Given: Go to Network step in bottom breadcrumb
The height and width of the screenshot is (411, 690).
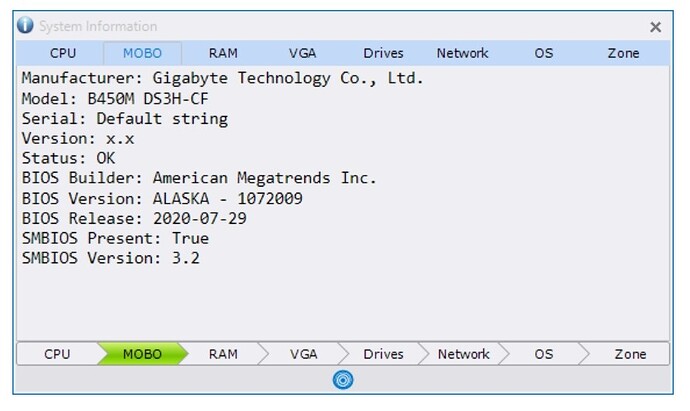Looking at the screenshot, I should tap(463, 354).
